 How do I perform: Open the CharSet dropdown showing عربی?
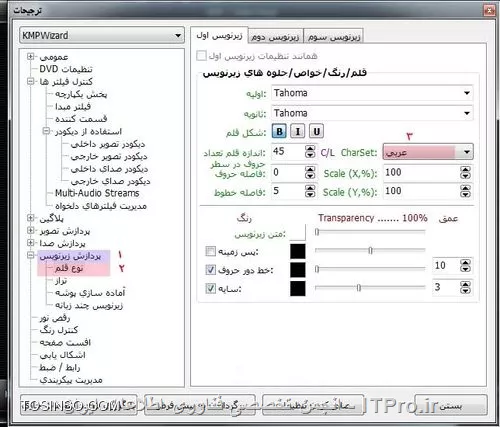(x=428, y=152)
